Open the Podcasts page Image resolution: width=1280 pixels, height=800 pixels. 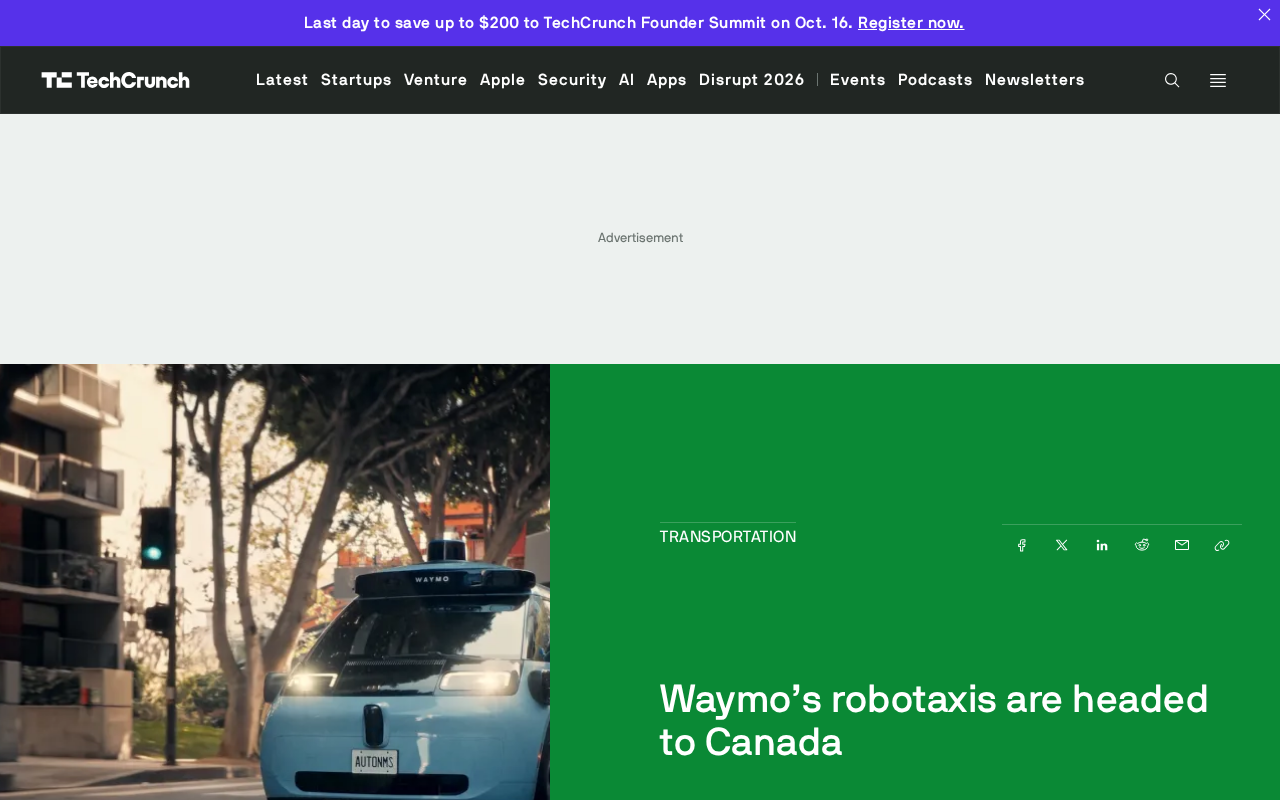935,79
